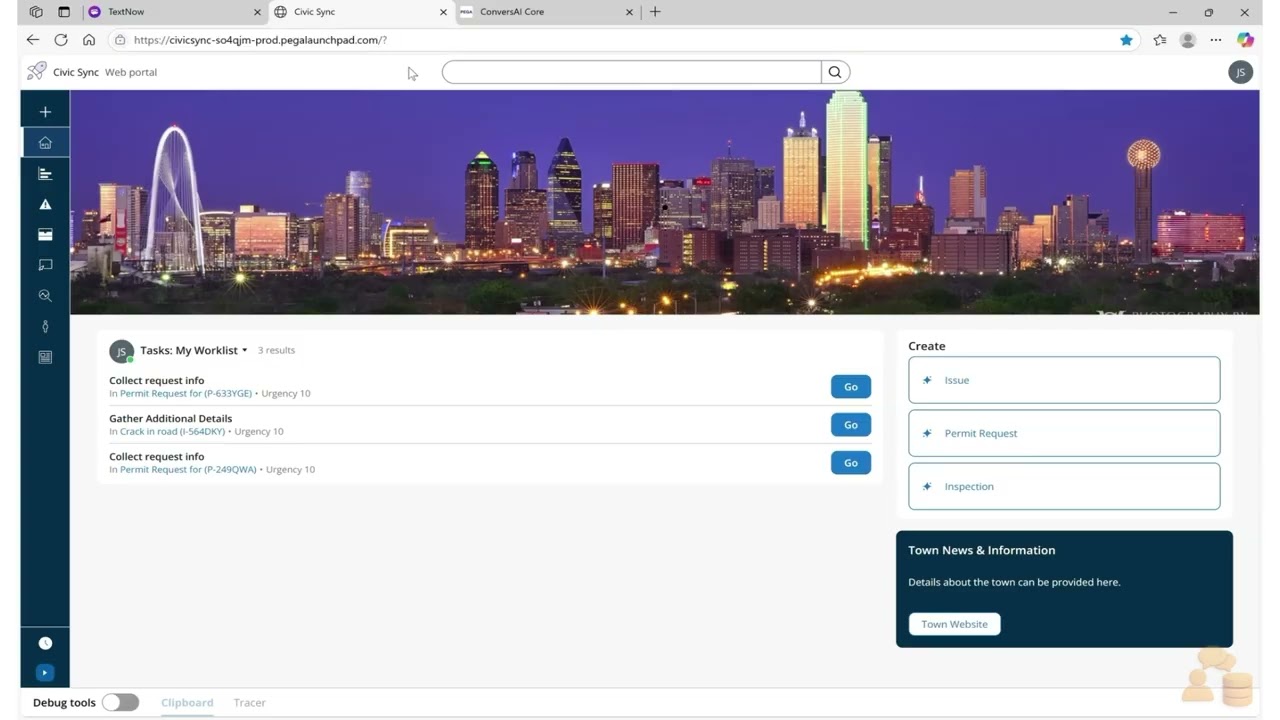Screen dimensions: 1280x720
Task: Open the browser home page
Action: point(89,40)
